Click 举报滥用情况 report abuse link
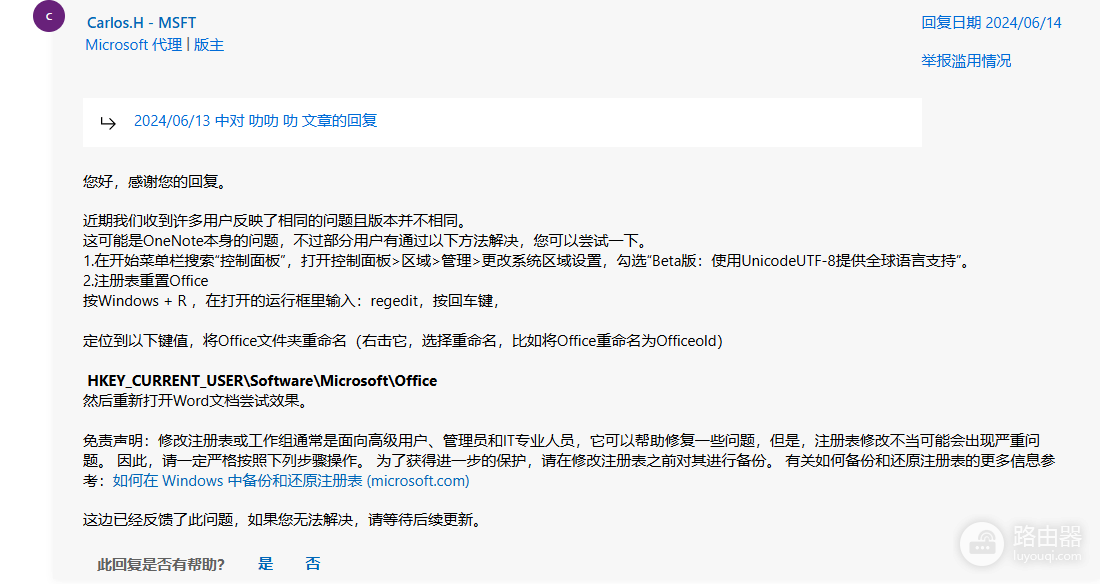The image size is (1100, 584). [966, 61]
